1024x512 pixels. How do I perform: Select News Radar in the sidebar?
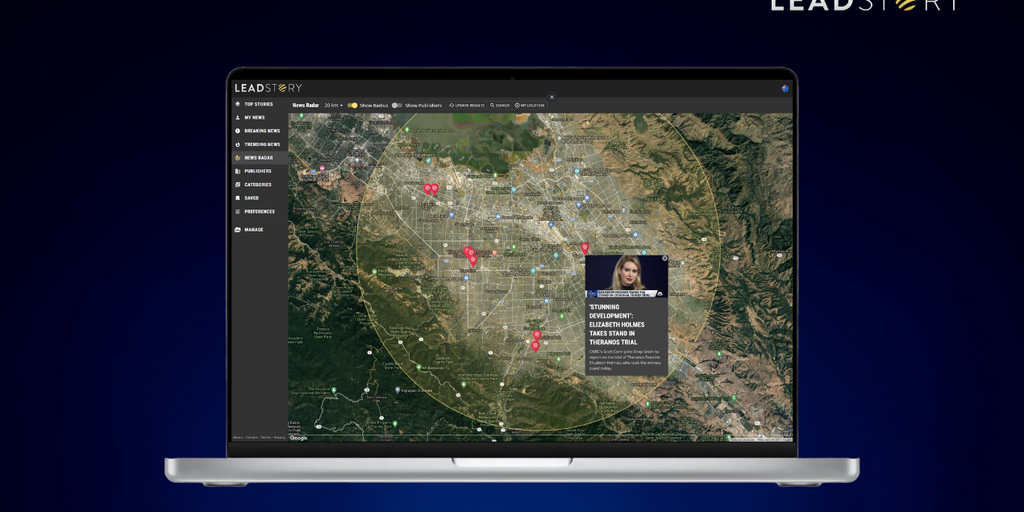(260, 158)
